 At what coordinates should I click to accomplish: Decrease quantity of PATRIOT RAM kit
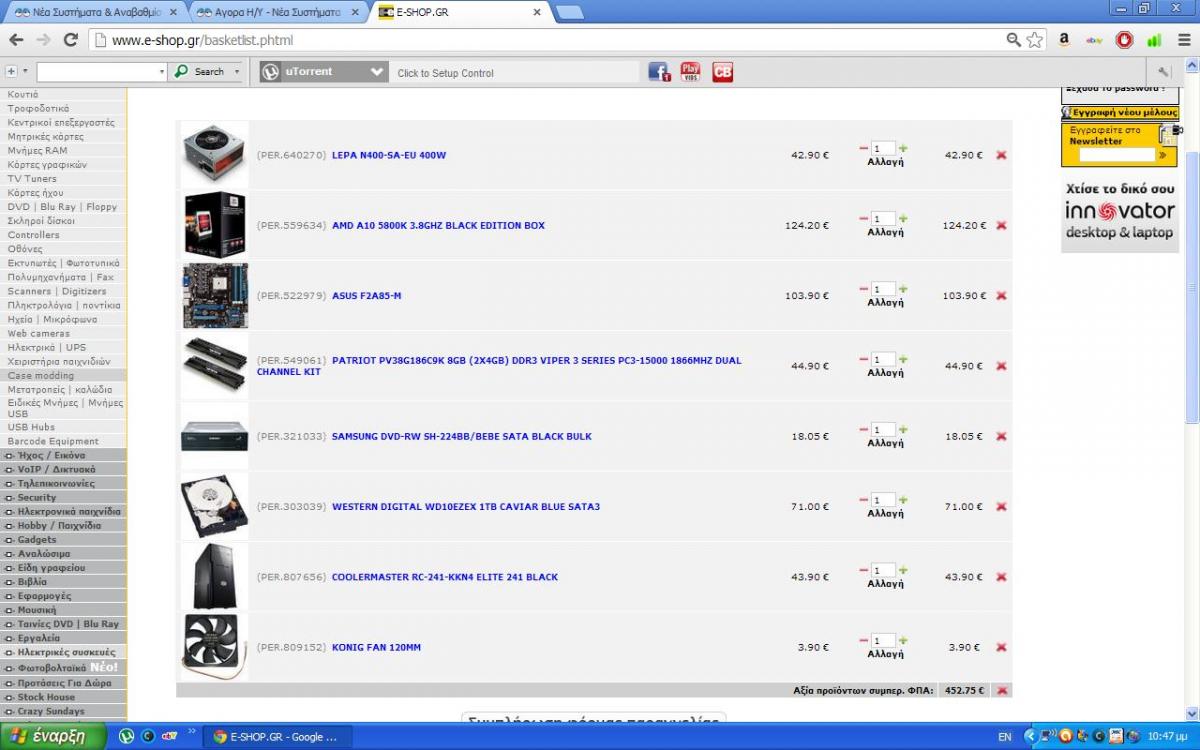(x=863, y=359)
